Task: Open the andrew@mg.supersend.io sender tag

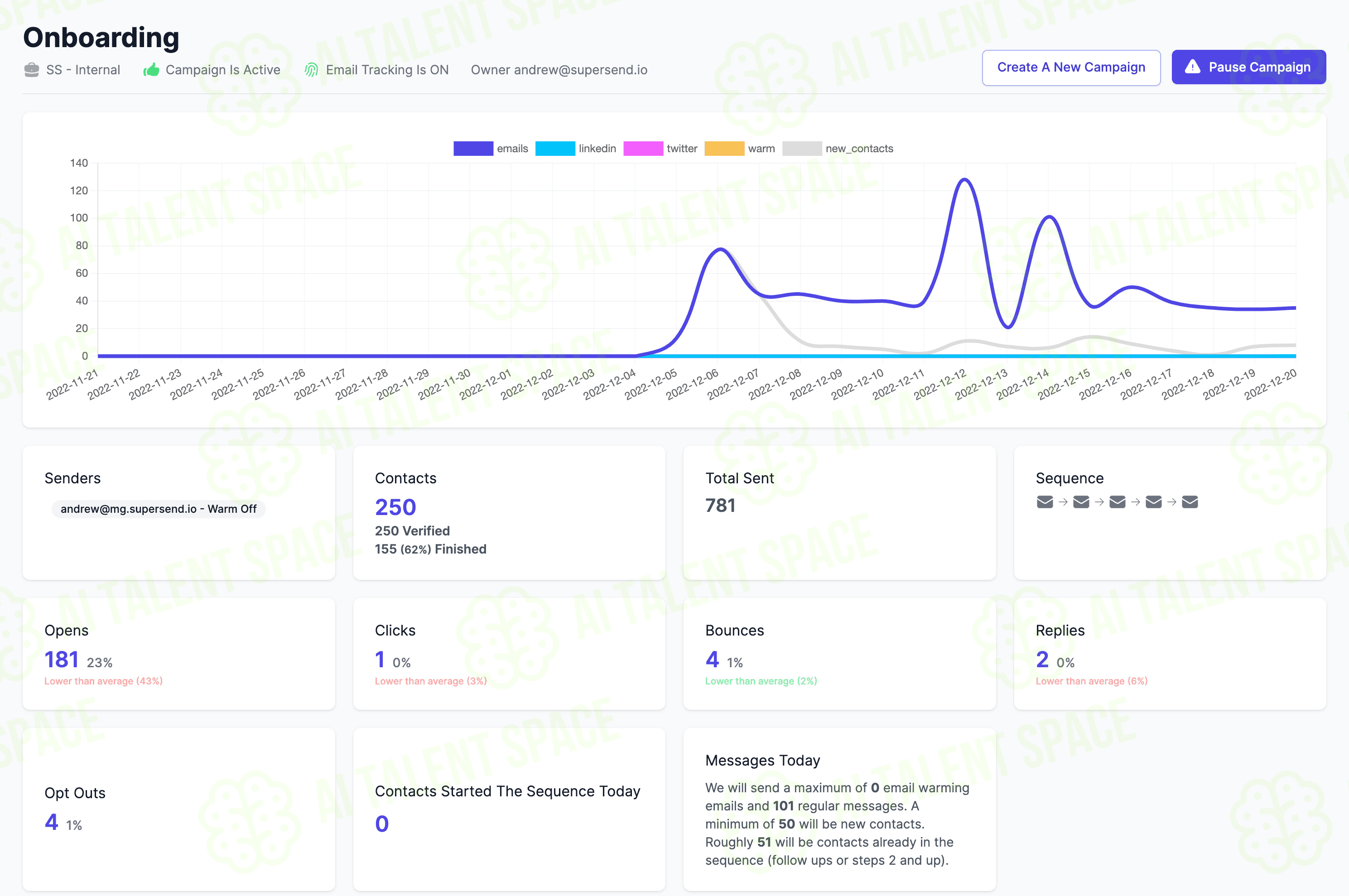Action: [x=158, y=509]
